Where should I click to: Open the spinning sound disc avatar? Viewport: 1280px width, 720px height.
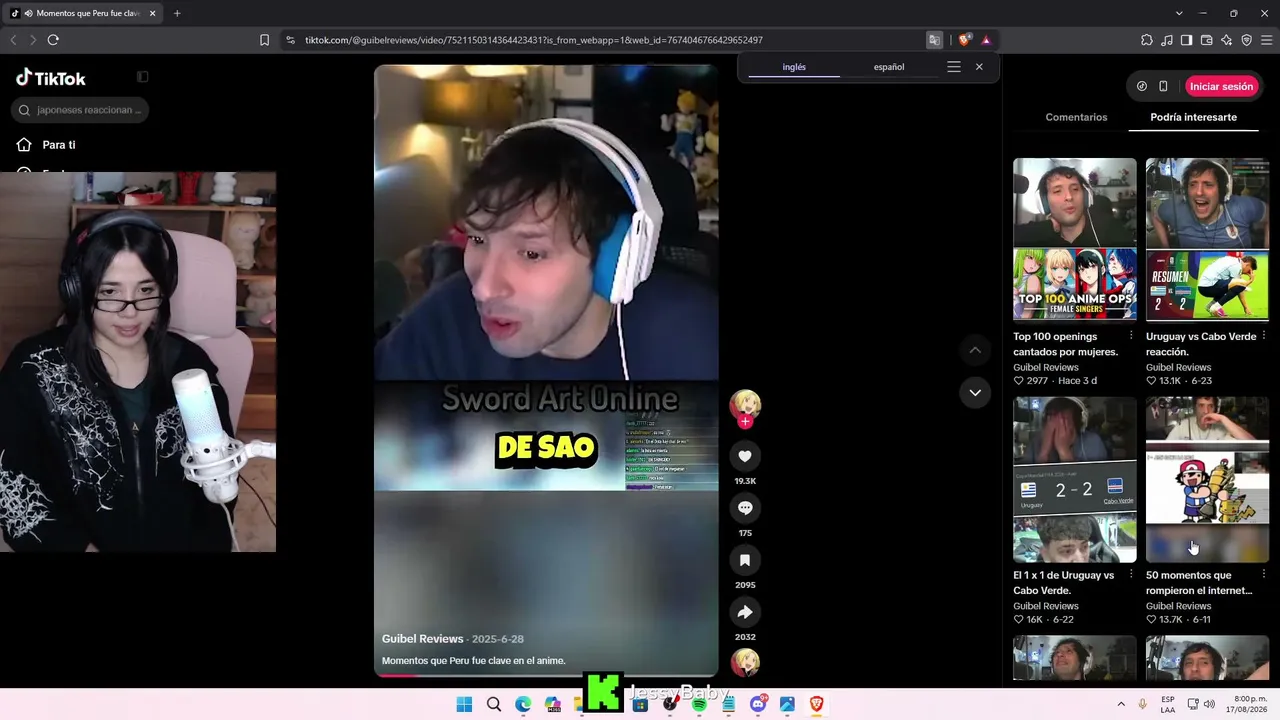pos(745,662)
